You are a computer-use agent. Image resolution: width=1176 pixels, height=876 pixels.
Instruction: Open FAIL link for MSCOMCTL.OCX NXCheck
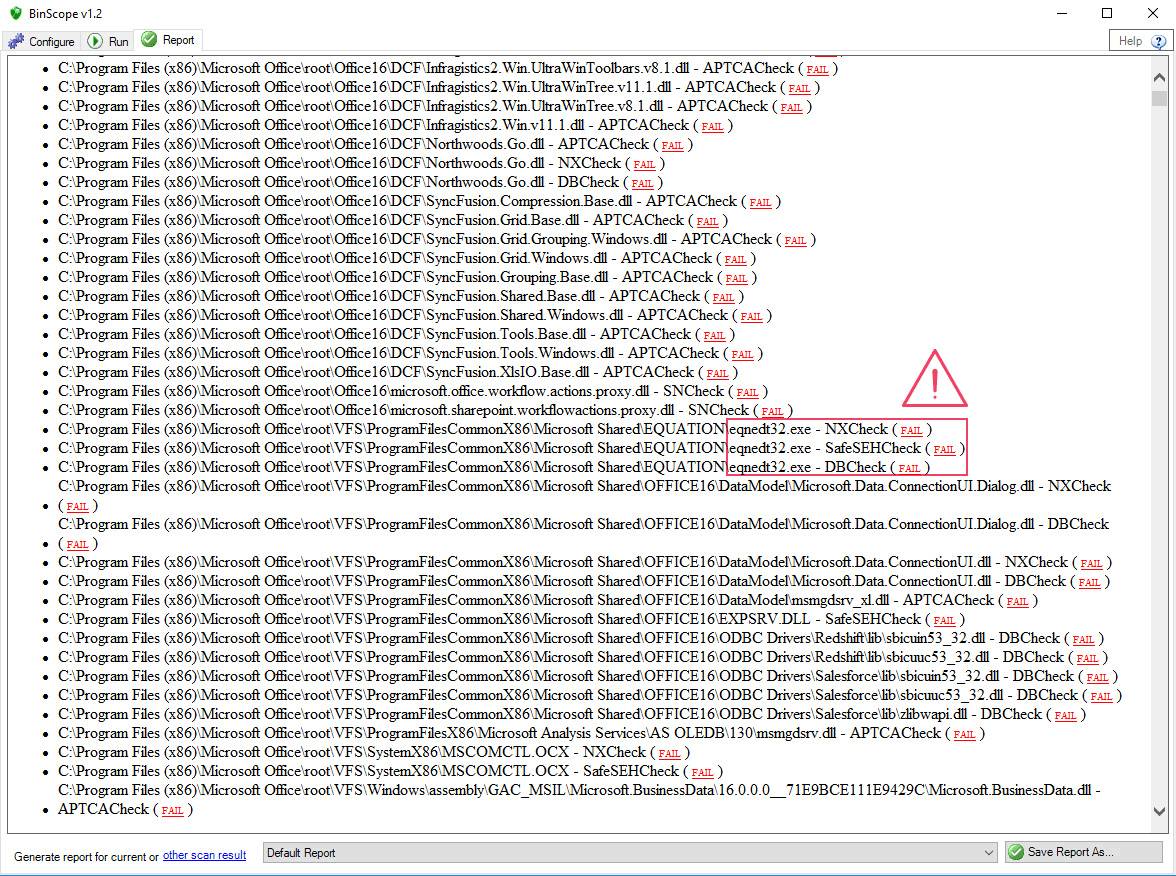click(669, 753)
